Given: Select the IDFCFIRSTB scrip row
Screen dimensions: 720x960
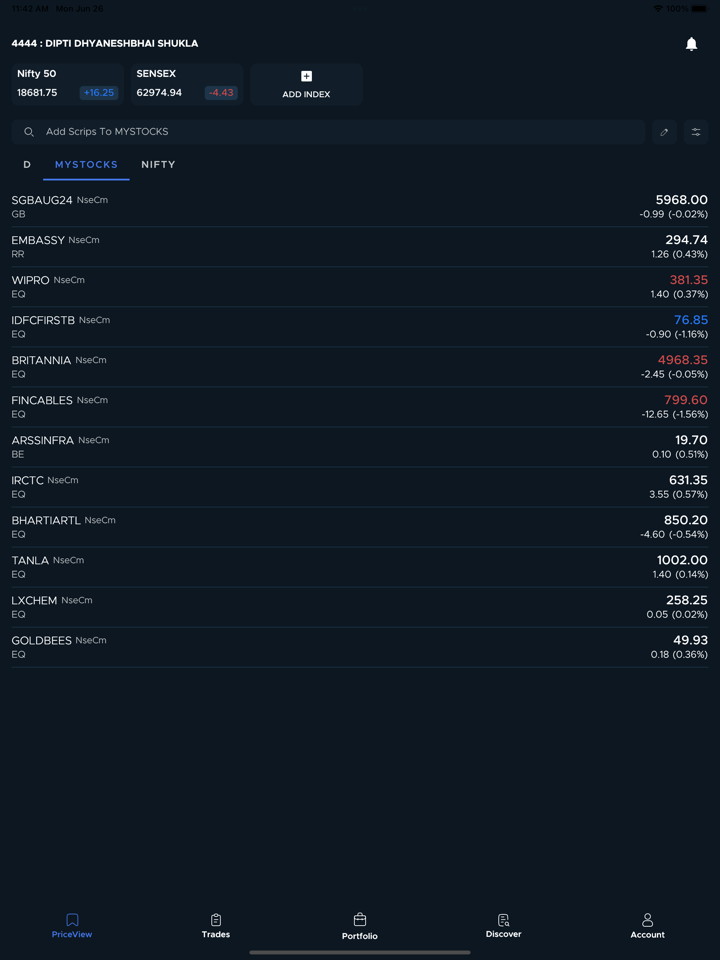Looking at the screenshot, I should pyautogui.click(x=360, y=327).
